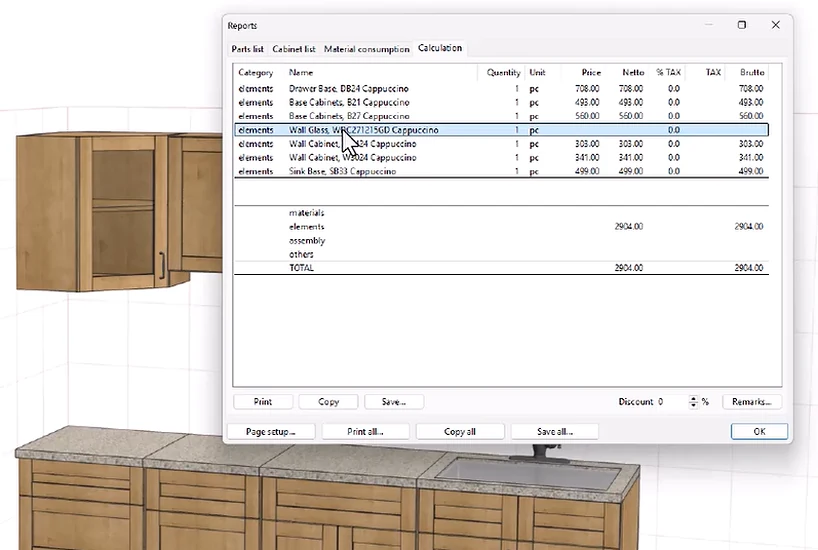The height and width of the screenshot is (550, 818).
Task: Select the Drawer Base, DB24 Cappuccino row
Action: coord(501,89)
